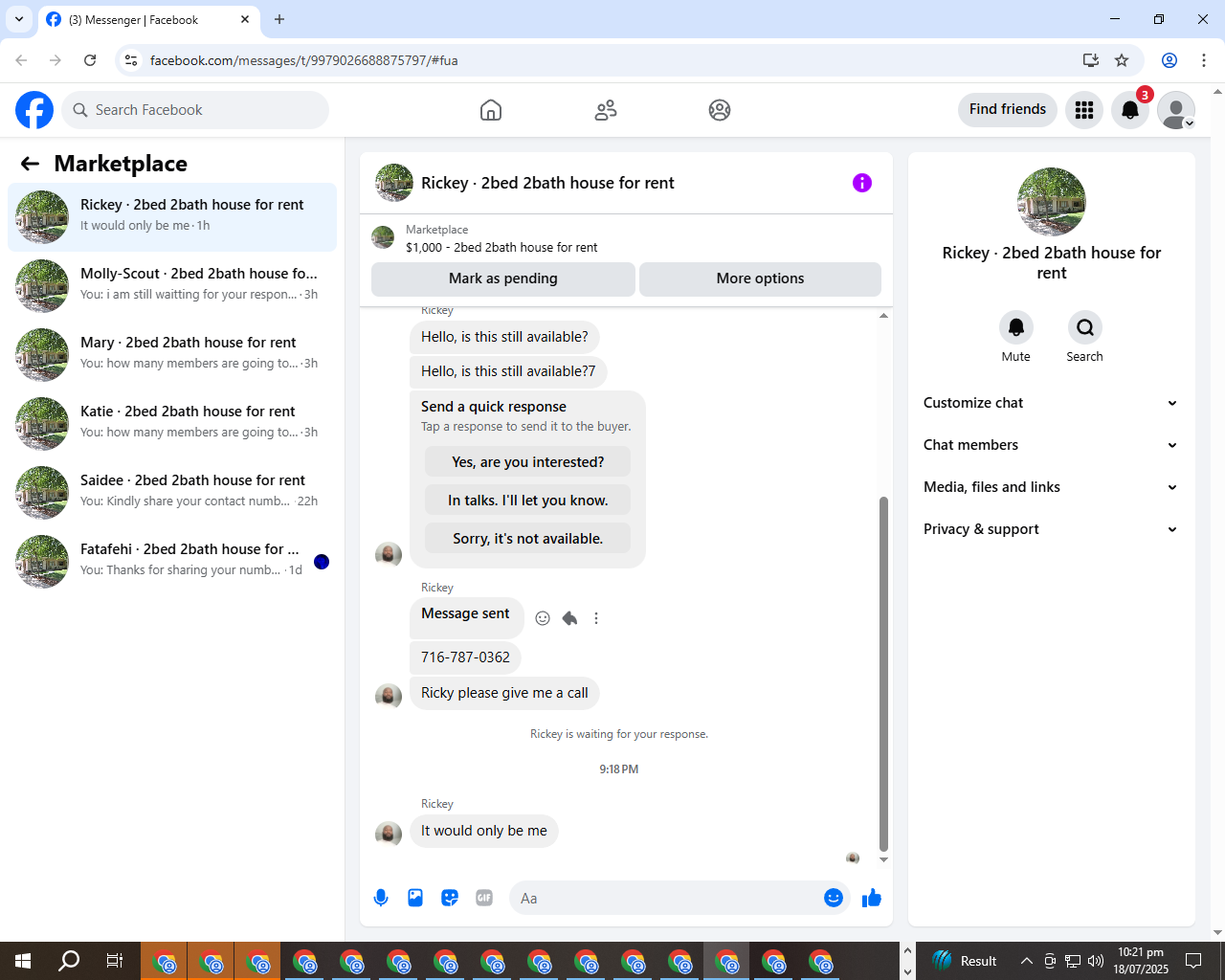
Task: Install app icon in address bar
Action: tap(1091, 60)
